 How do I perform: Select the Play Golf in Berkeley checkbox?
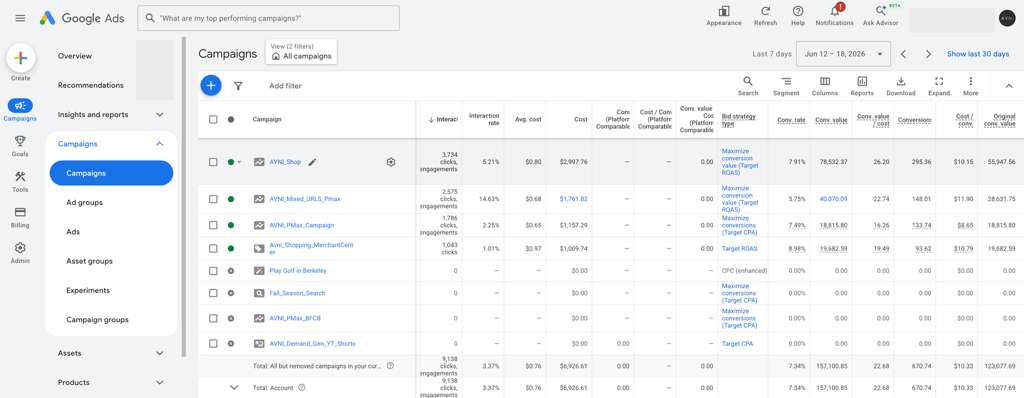point(213,271)
